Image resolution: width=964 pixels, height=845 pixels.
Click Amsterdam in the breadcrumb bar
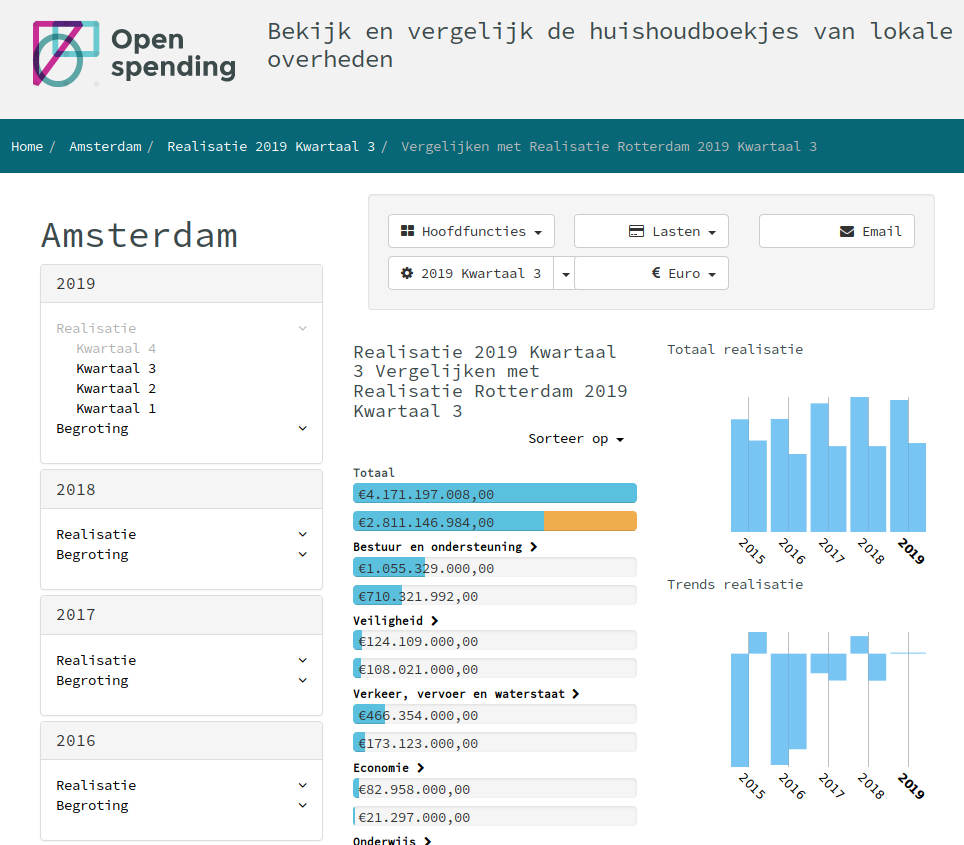tap(105, 146)
